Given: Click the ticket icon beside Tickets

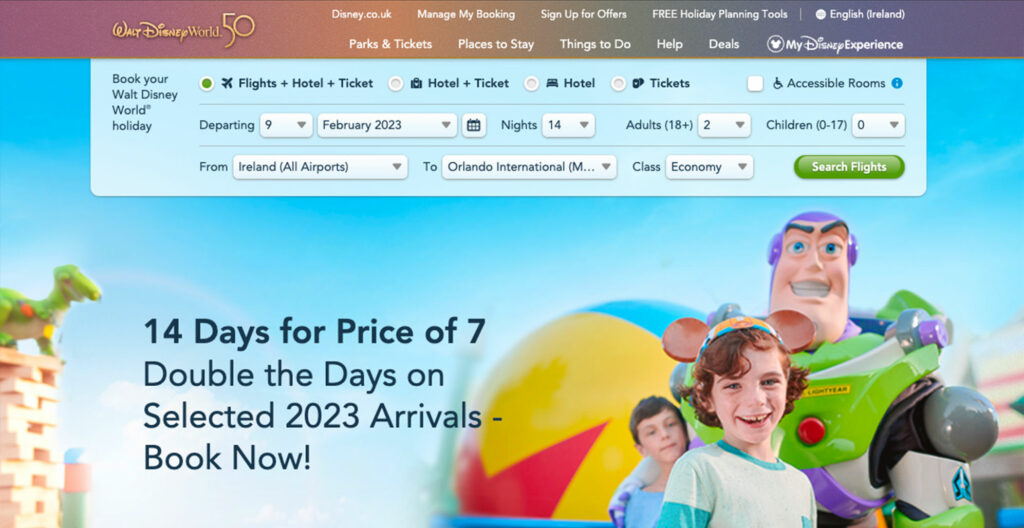Looking at the screenshot, I should [638, 83].
